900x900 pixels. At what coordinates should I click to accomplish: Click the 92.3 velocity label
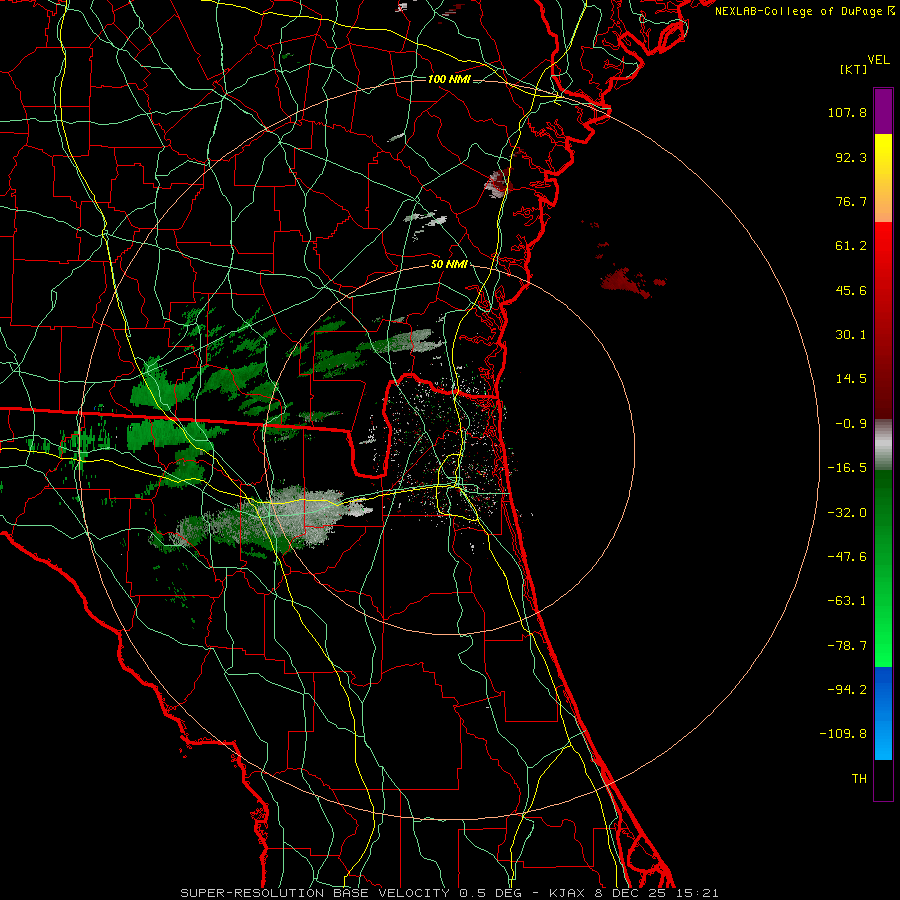851,157
